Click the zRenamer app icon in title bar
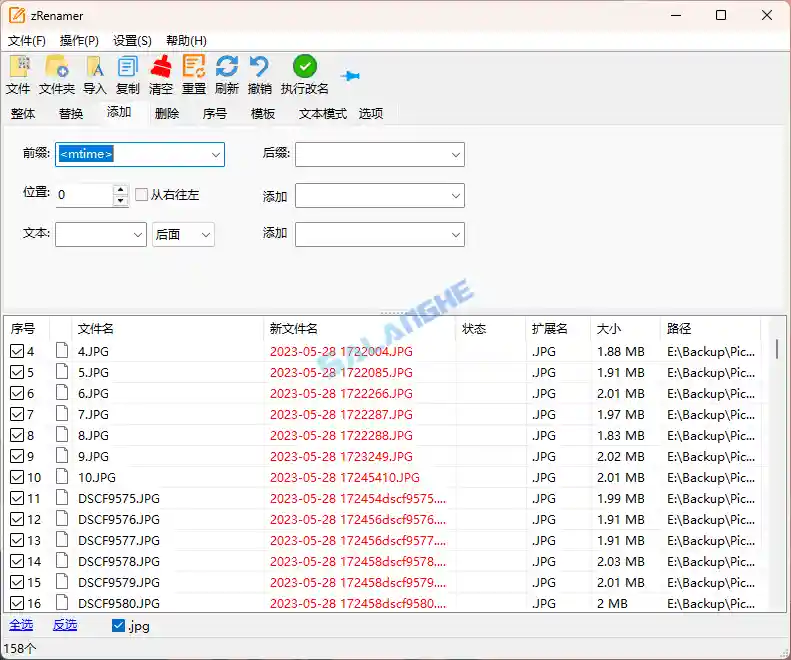This screenshot has width=791, height=660. point(17,15)
